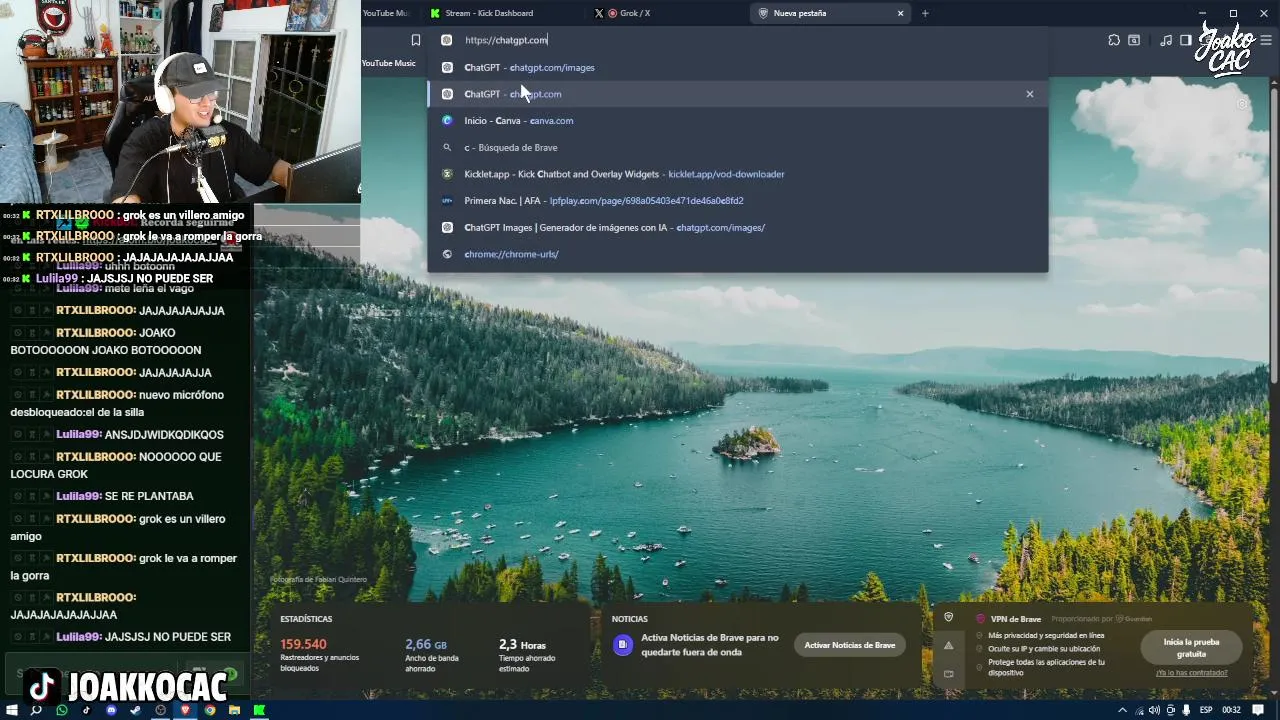
Task: Toggle the Brave sidebar panel icon
Action: click(x=1185, y=40)
